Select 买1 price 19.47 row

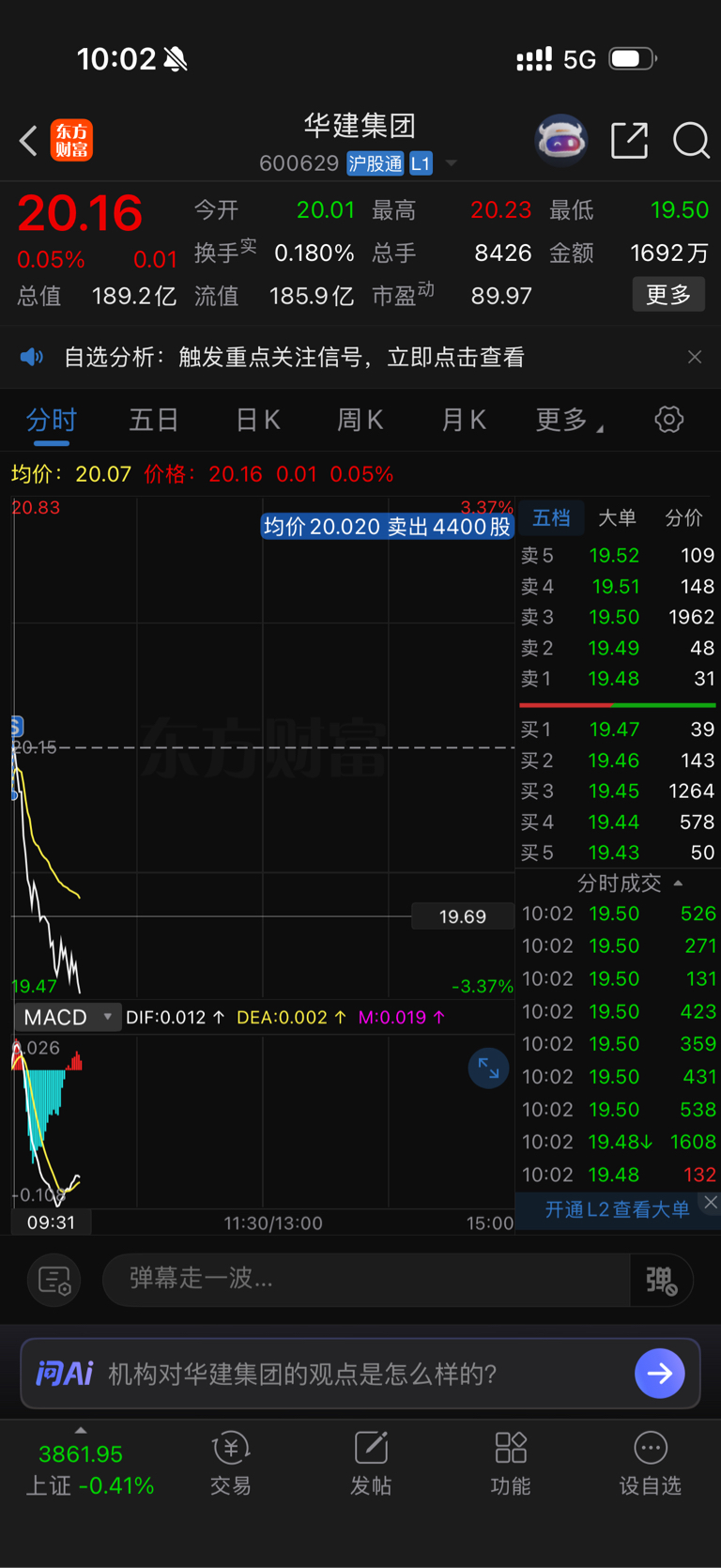pos(618,730)
